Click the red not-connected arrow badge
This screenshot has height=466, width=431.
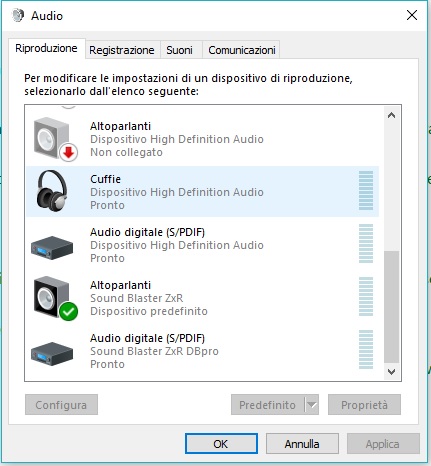click(69, 153)
